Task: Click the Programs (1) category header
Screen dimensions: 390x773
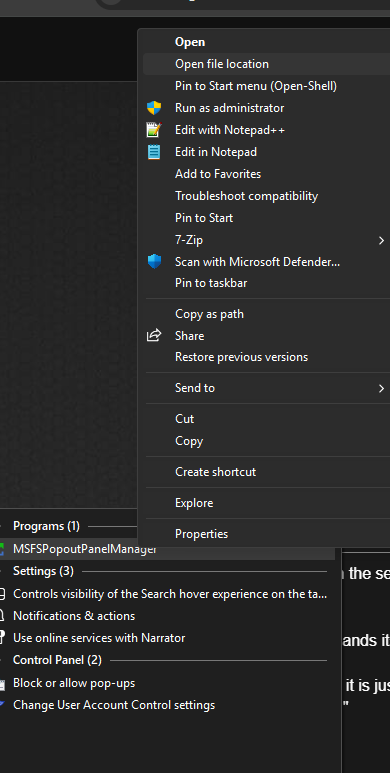Action: coord(46,526)
